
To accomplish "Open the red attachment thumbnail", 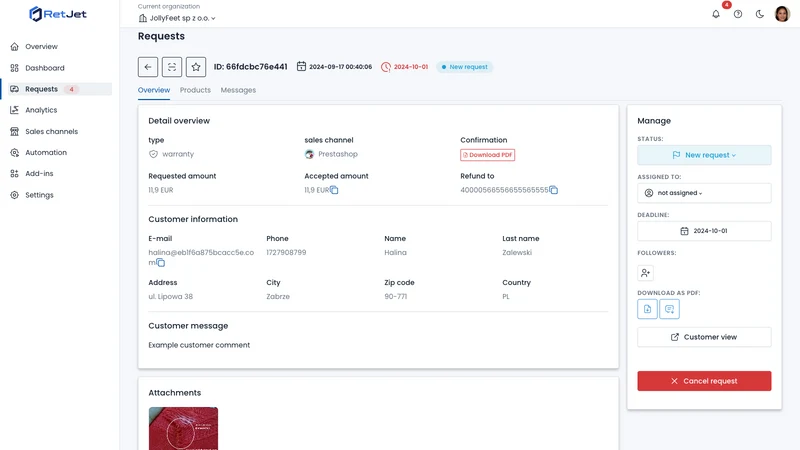I will (x=183, y=429).
